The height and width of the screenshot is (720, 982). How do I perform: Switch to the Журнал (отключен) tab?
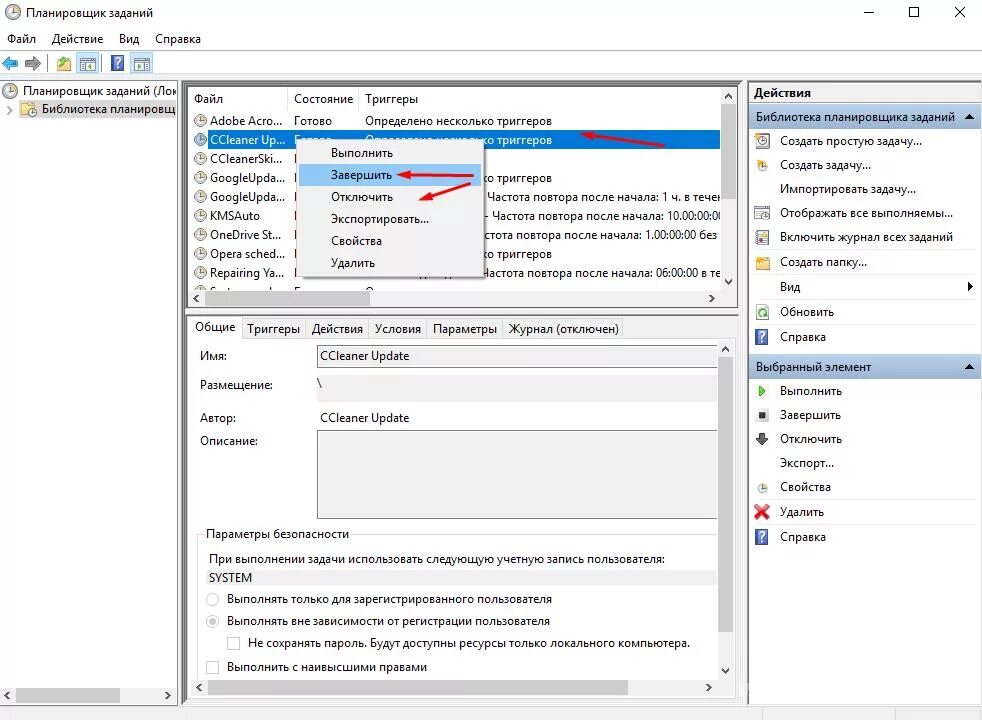coord(563,329)
